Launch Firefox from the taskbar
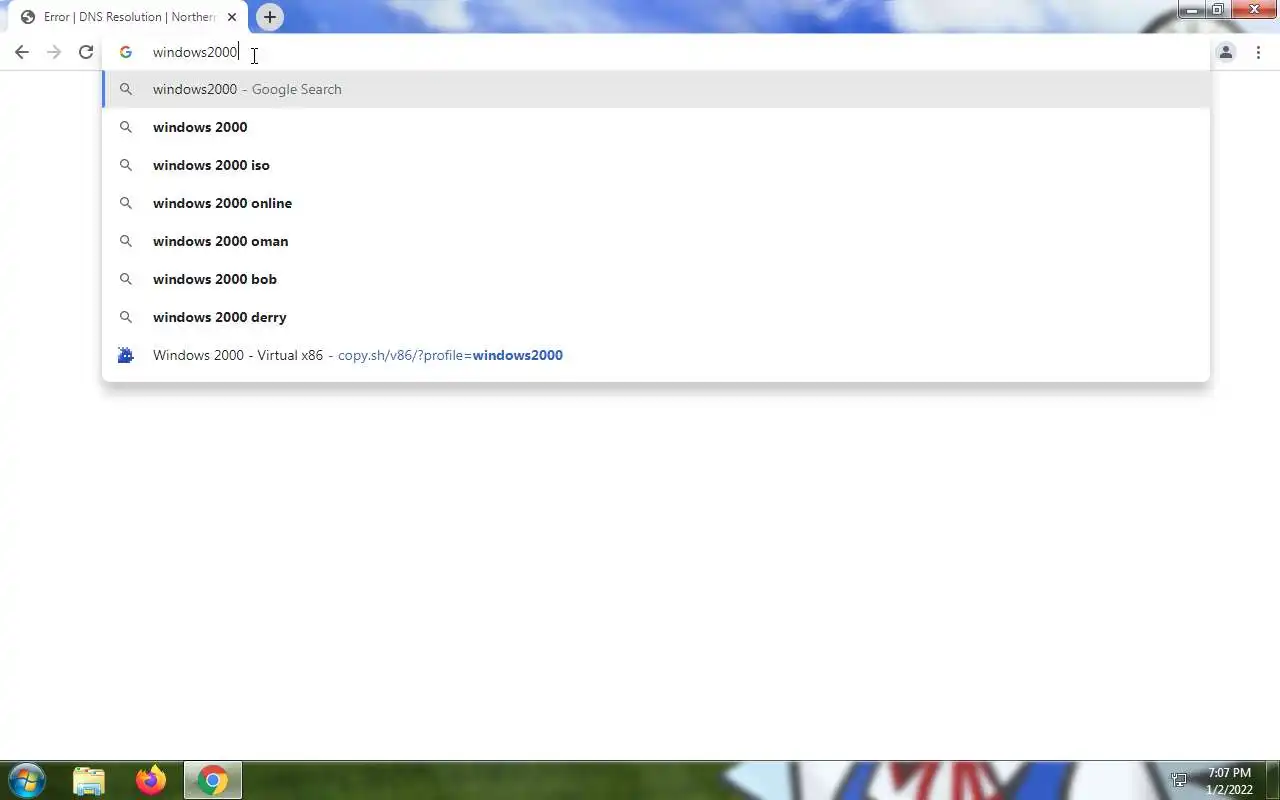This screenshot has height=800, width=1280. click(151, 780)
